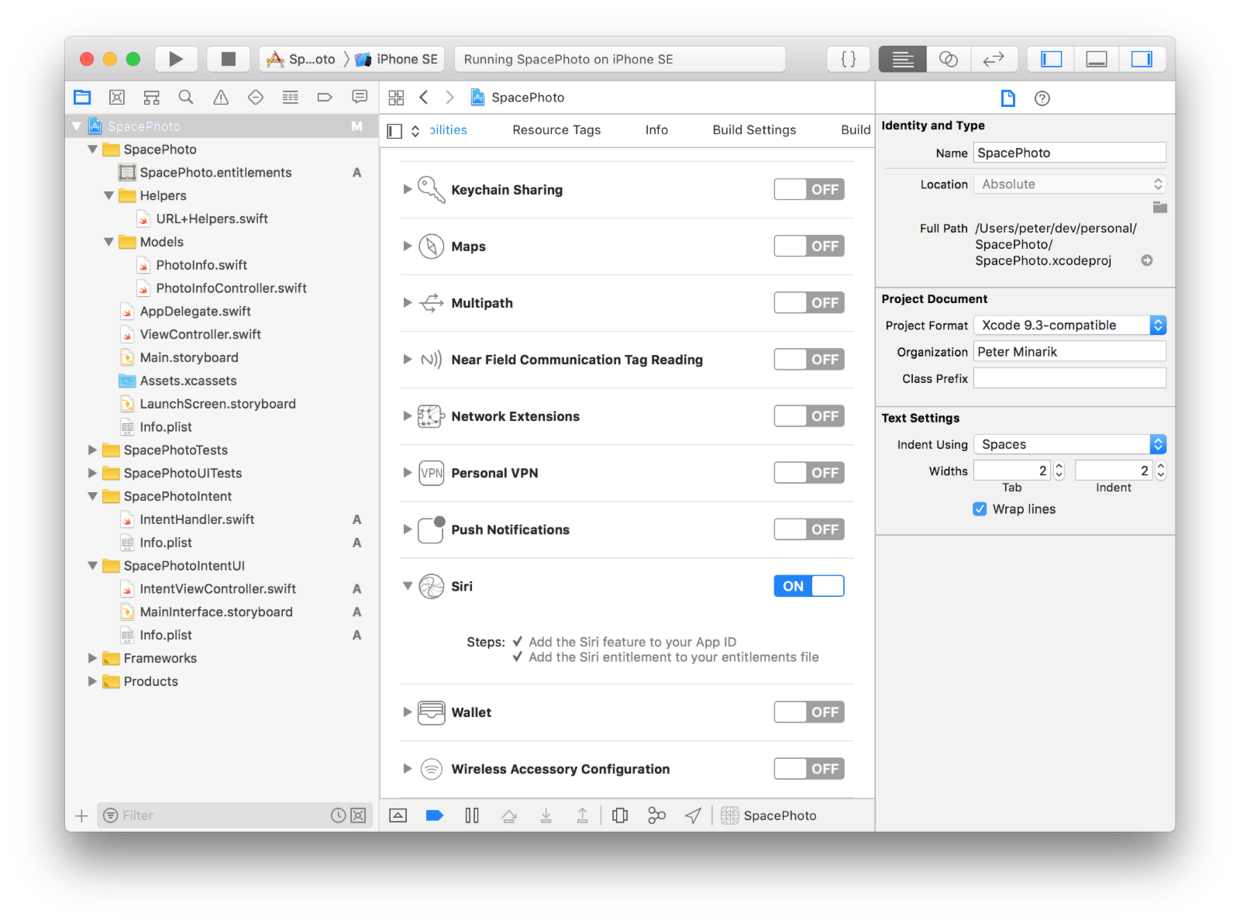Click the Run (play) button
Screen dimensions: 1240x924
coord(176,59)
